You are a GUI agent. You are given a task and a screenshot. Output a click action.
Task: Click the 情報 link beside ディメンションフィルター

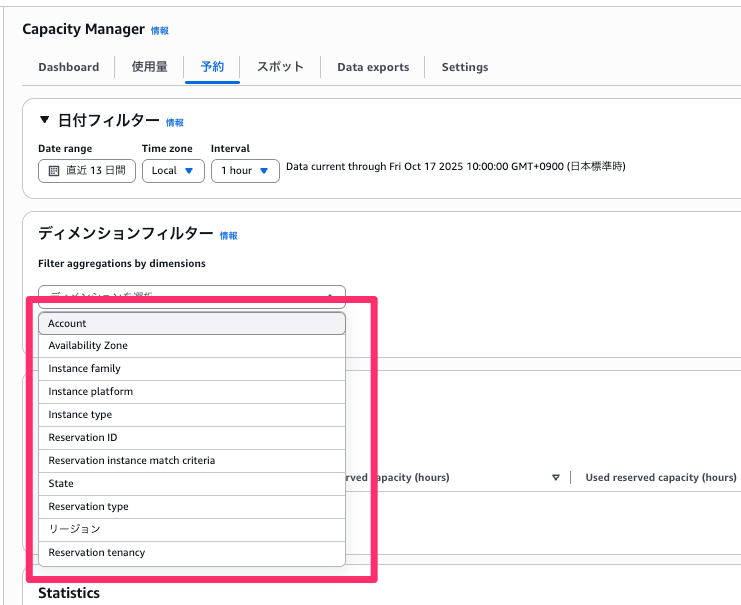(228, 236)
